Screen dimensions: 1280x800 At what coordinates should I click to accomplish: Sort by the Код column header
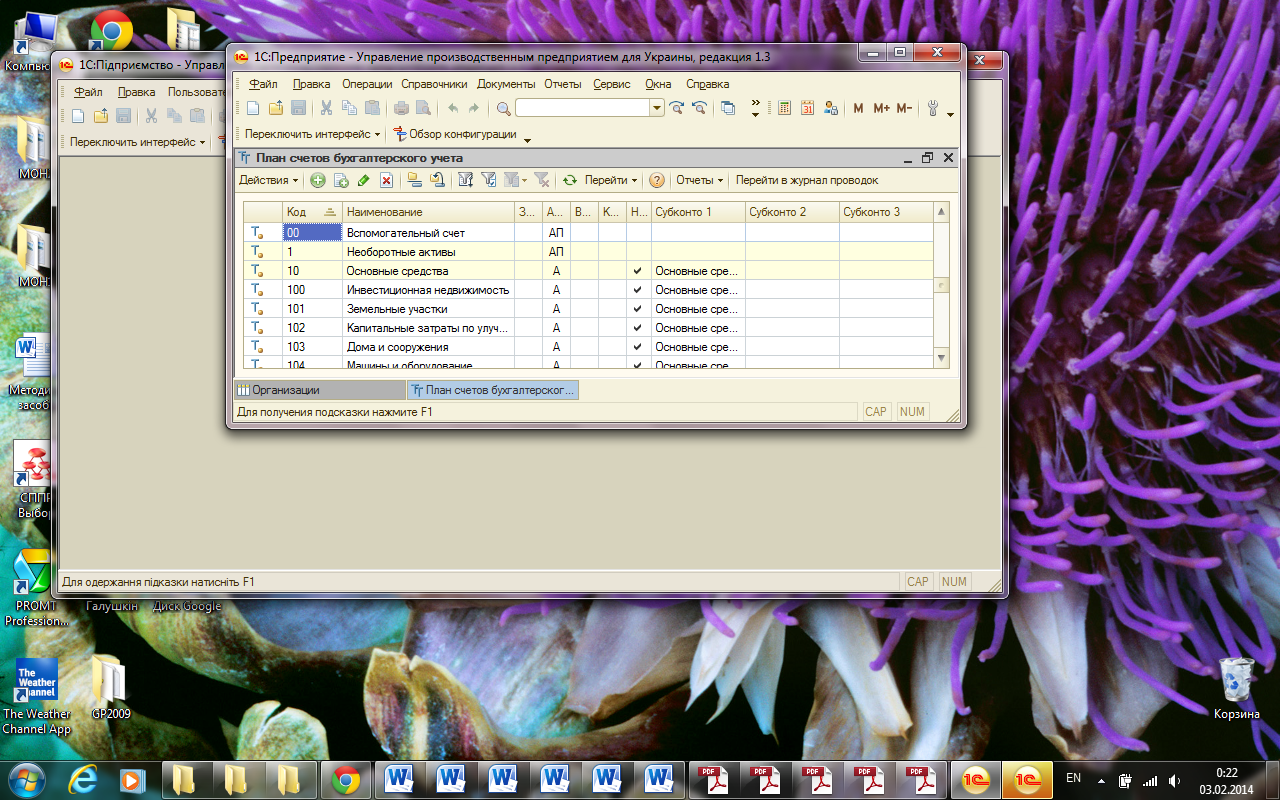point(313,212)
